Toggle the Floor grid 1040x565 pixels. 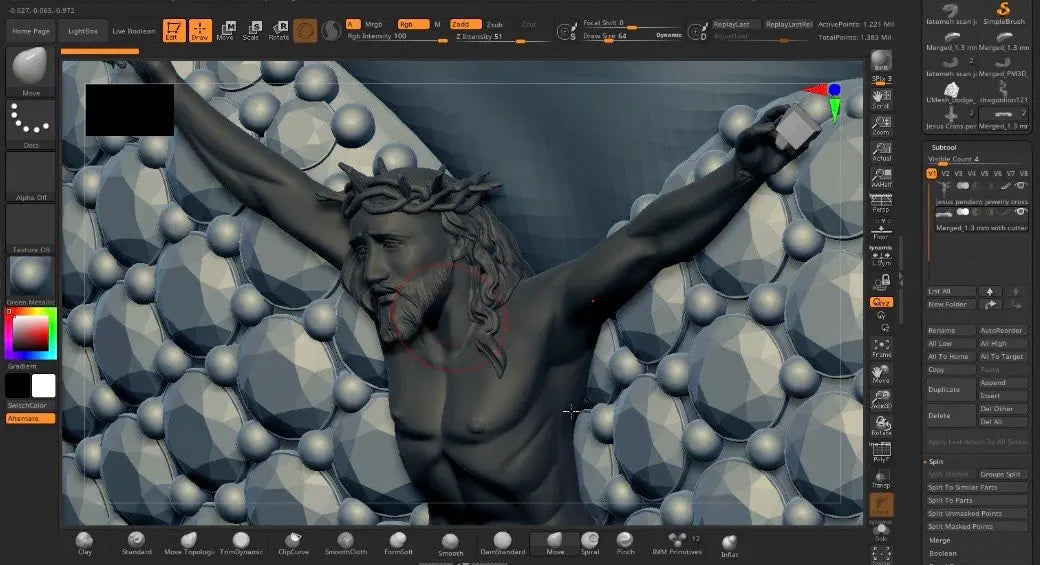click(x=881, y=229)
